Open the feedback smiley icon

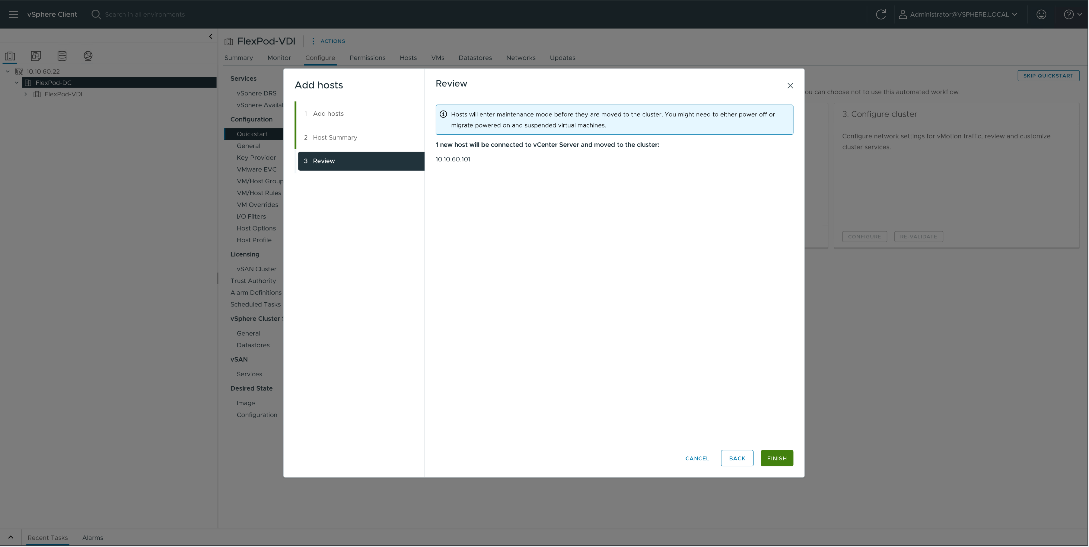tap(1041, 14)
